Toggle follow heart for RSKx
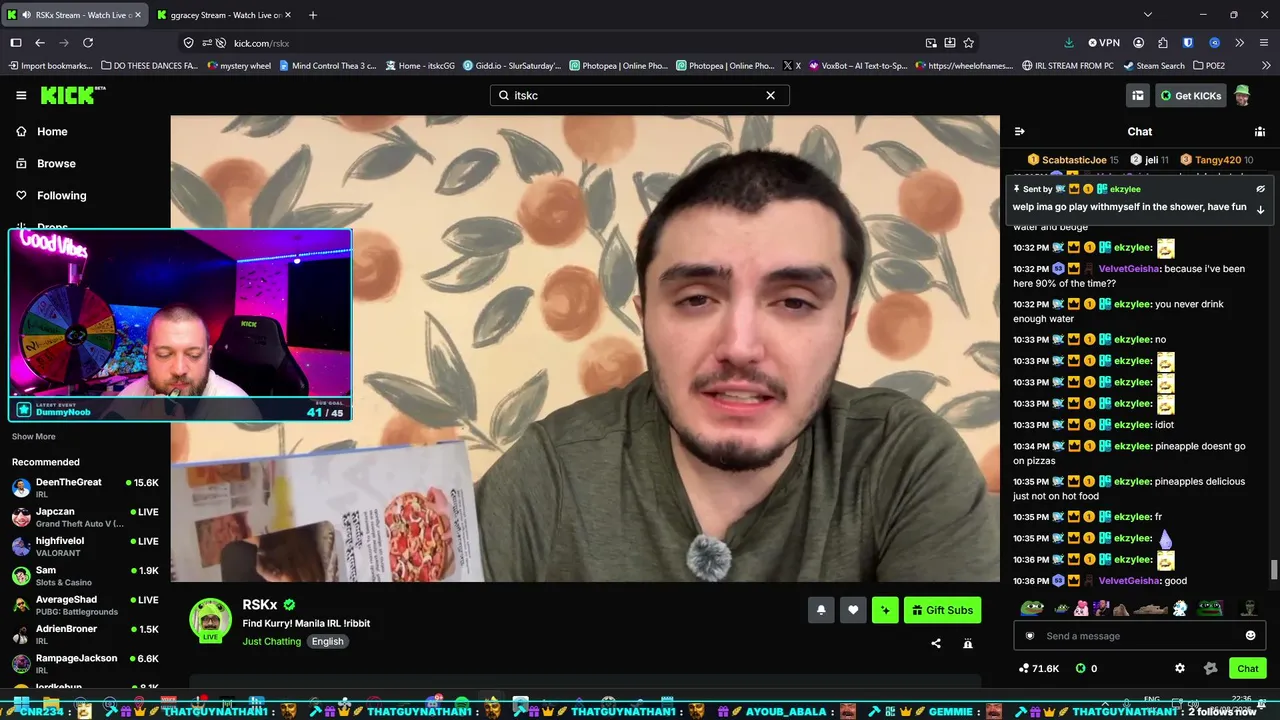 (x=853, y=610)
